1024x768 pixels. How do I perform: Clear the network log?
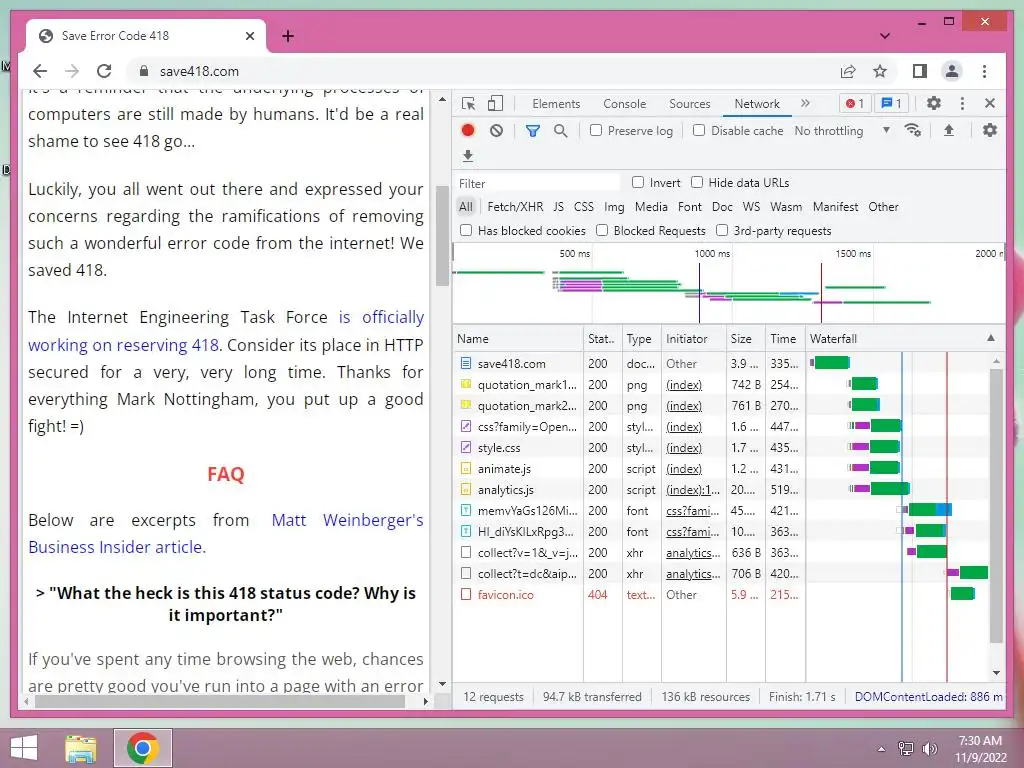coord(496,131)
